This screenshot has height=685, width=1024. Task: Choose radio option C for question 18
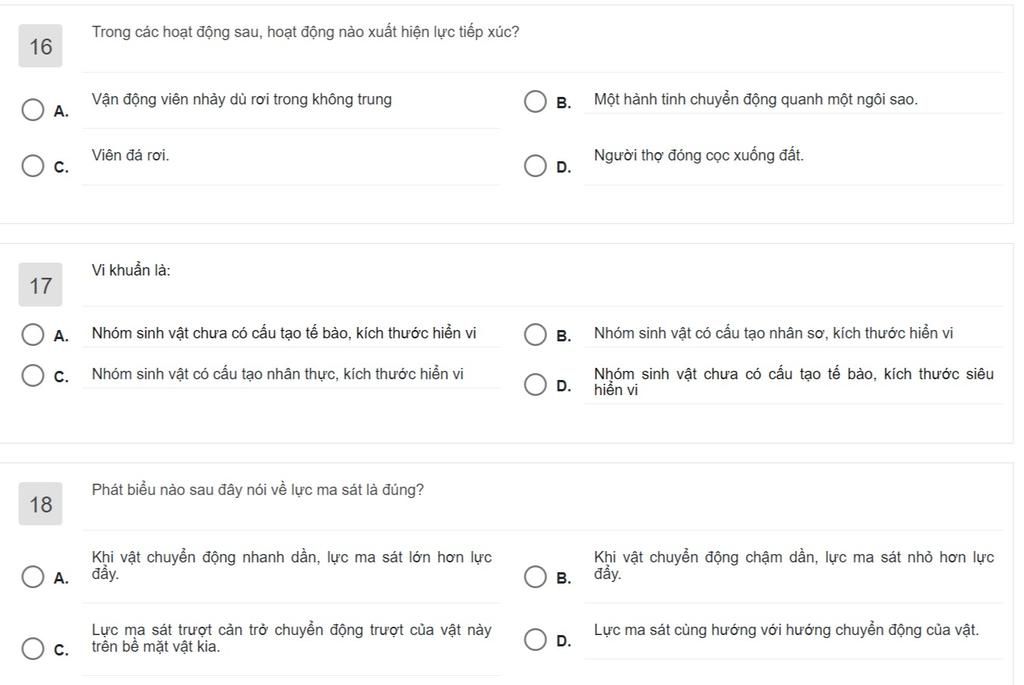click(33, 648)
